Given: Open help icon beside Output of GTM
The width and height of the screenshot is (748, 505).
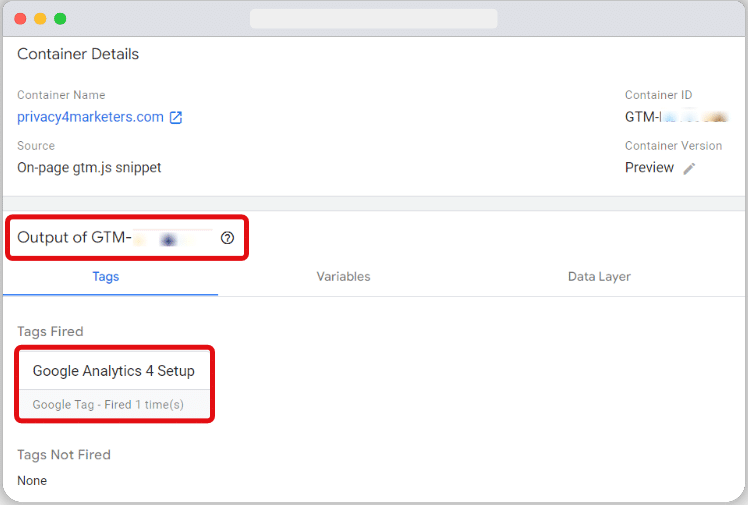Looking at the screenshot, I should [228, 237].
